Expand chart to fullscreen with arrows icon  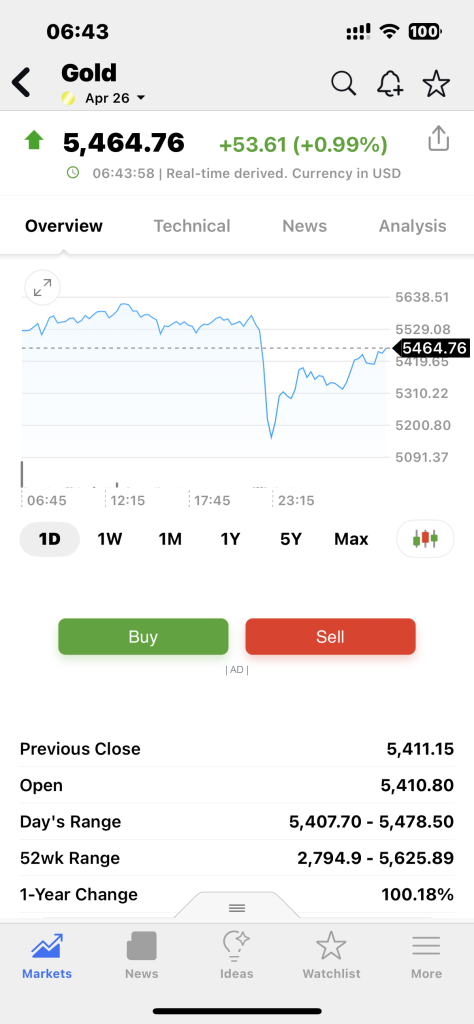click(42, 287)
